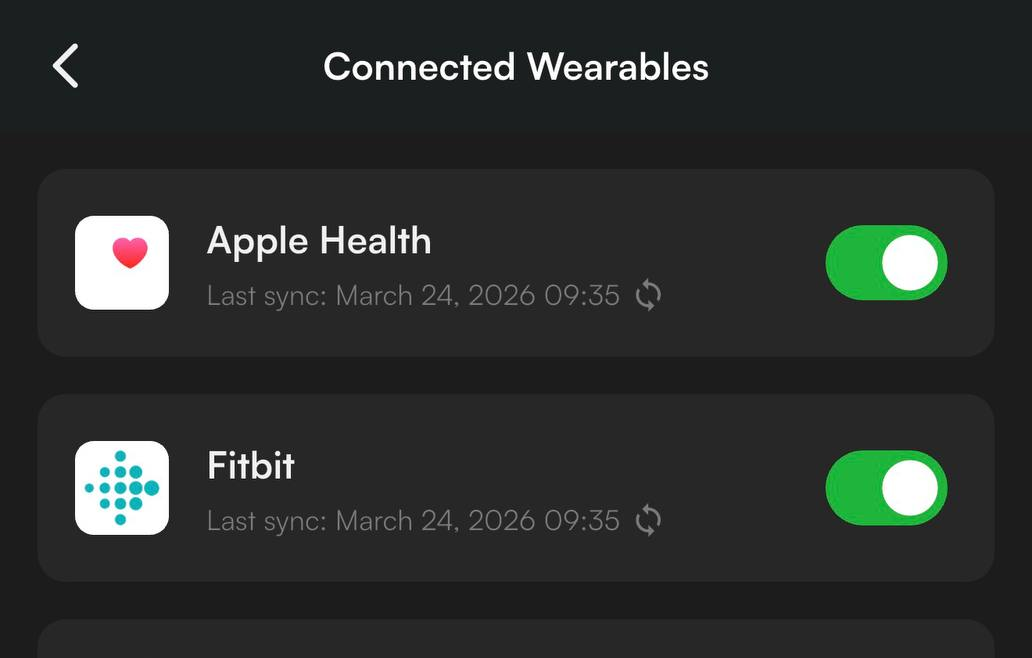
Task: Click Apple Health's March 24, 2026 sync date
Action: coord(435,296)
